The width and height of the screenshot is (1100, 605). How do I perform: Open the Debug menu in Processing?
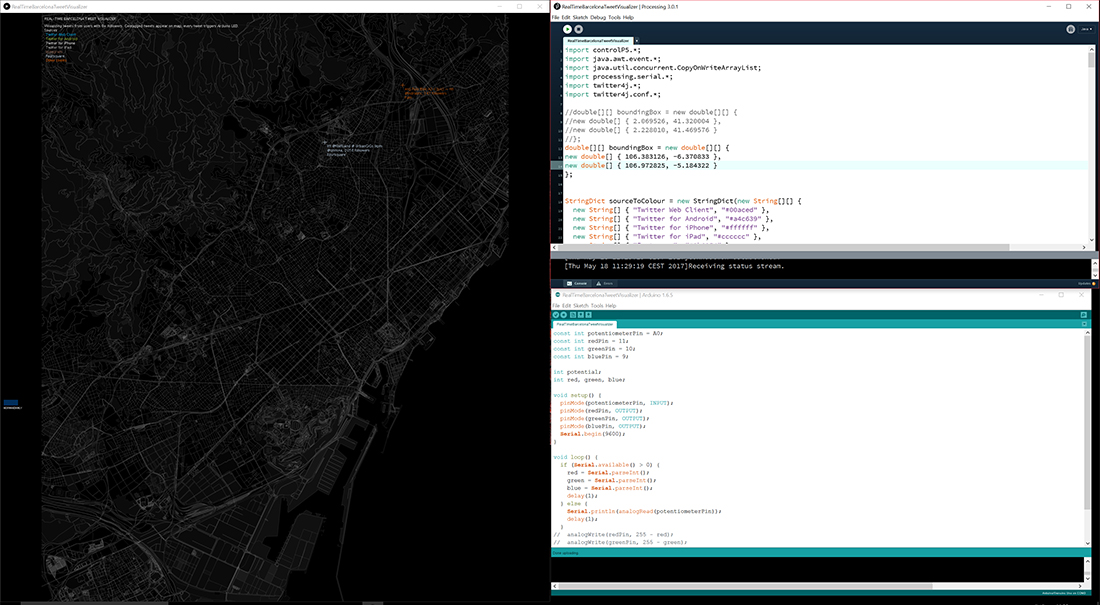pos(598,18)
